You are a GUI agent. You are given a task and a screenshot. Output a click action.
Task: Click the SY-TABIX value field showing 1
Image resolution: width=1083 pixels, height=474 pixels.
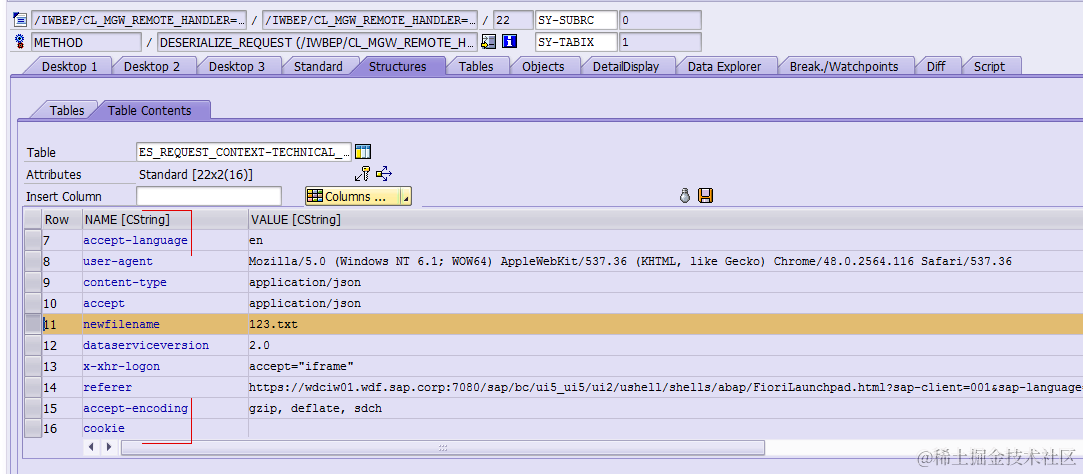660,42
